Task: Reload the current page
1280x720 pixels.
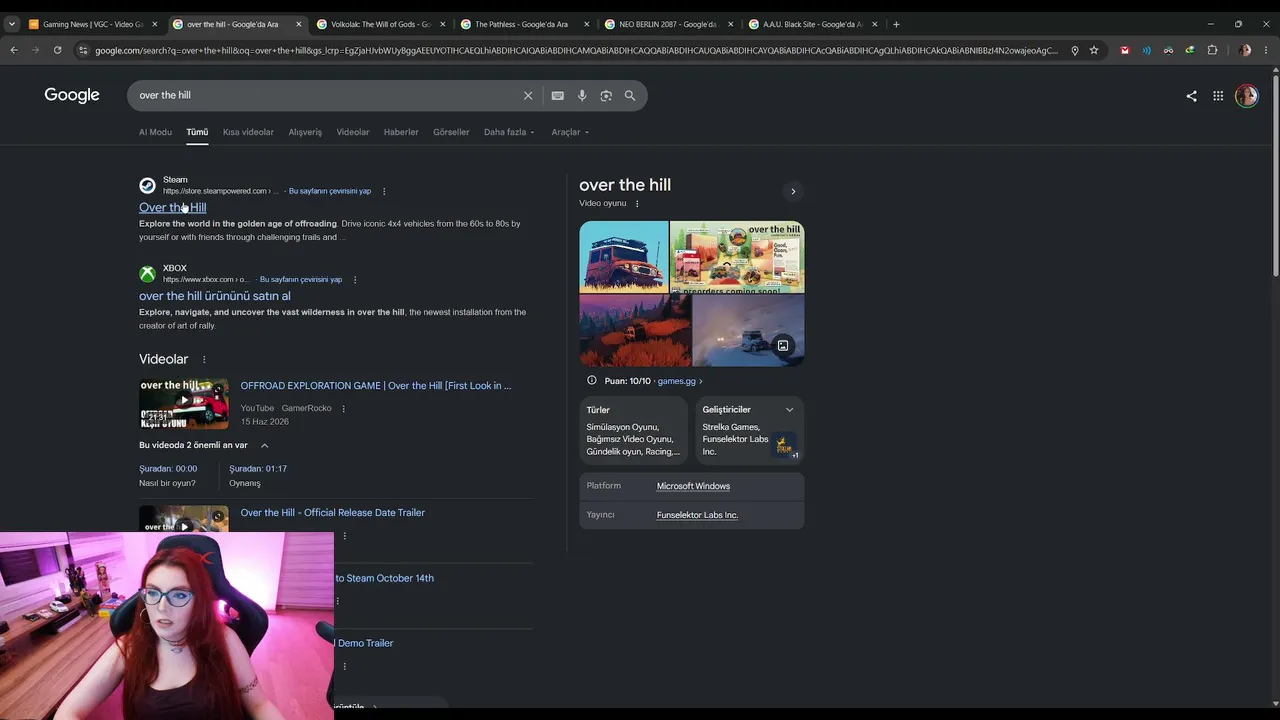Action: 57,50
